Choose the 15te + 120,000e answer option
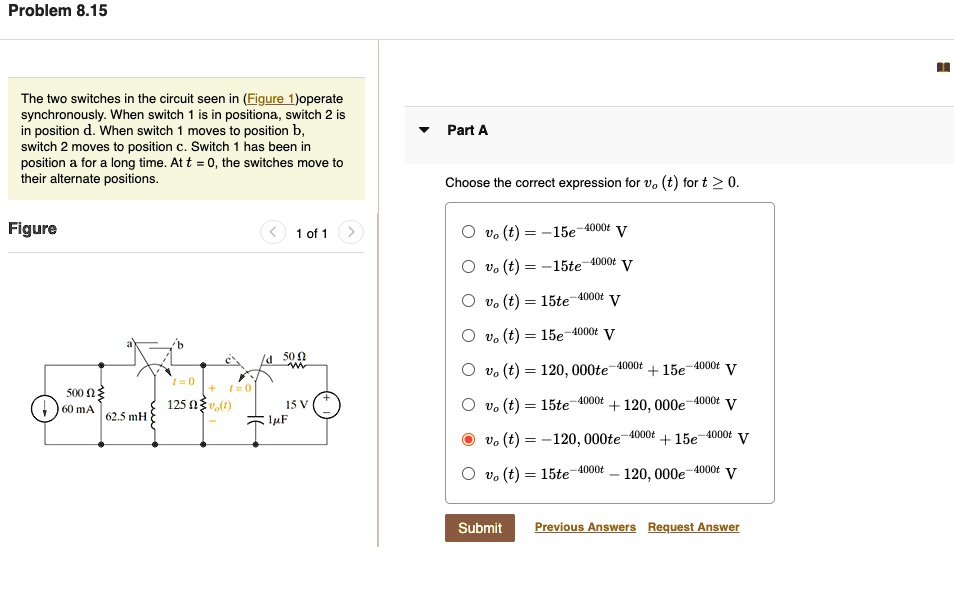The width and height of the screenshot is (954, 590). click(468, 404)
